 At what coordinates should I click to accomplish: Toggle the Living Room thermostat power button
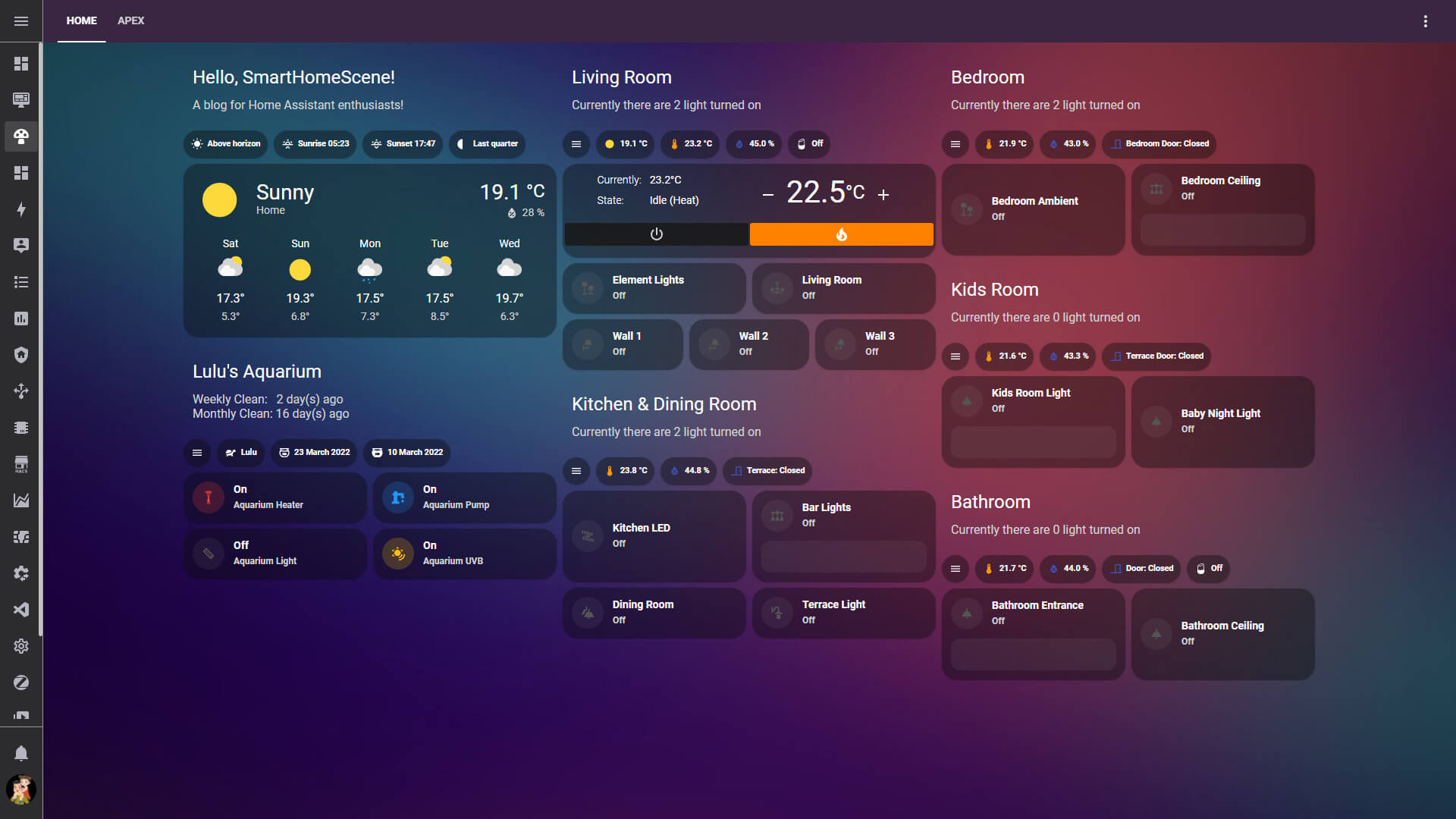tap(656, 234)
